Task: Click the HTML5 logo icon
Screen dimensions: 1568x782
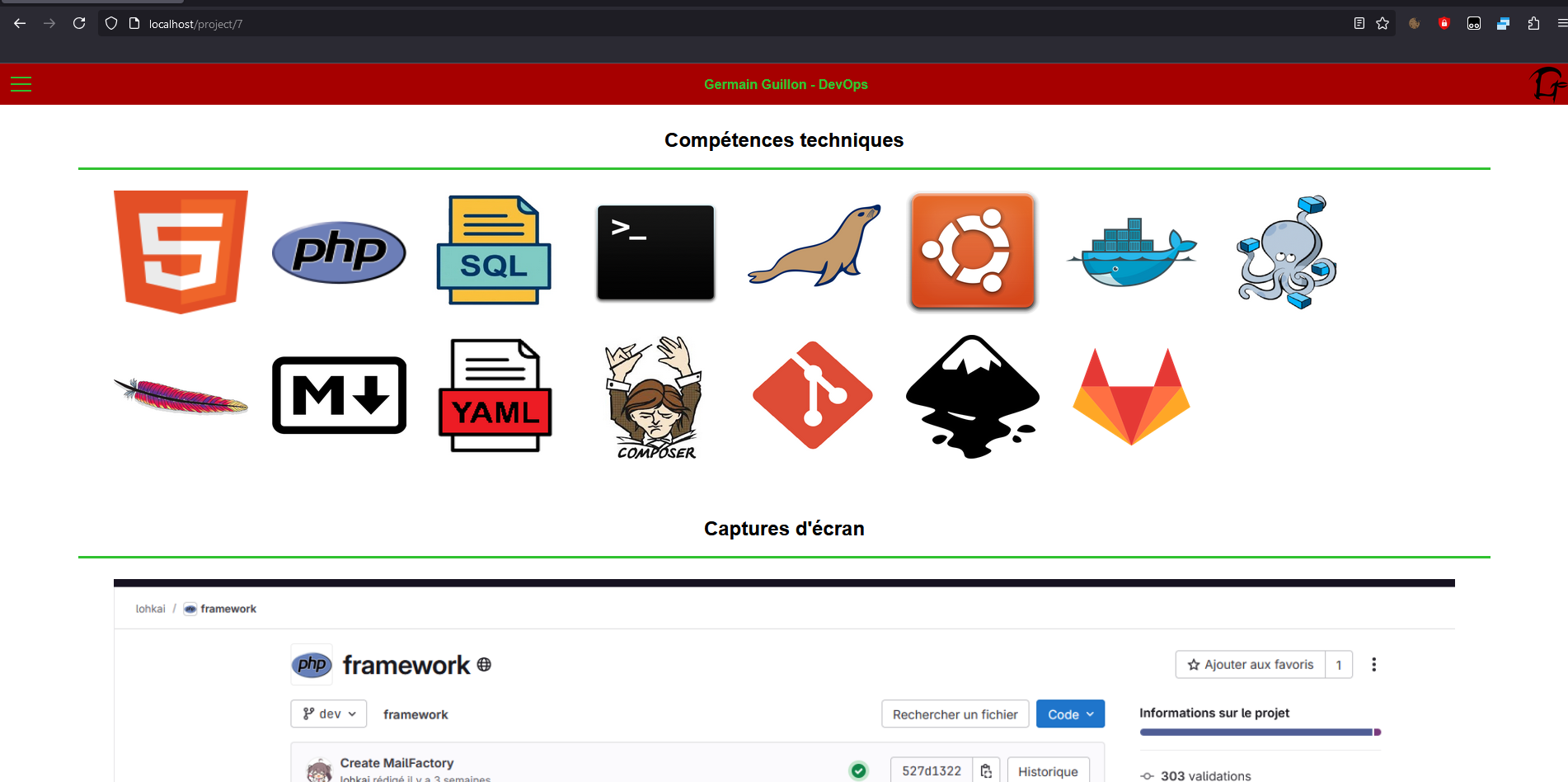Action: 181,252
